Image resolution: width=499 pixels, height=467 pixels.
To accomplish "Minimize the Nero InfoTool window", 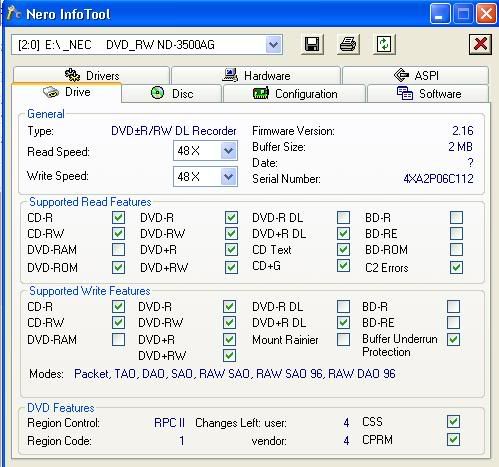I will point(440,14).
